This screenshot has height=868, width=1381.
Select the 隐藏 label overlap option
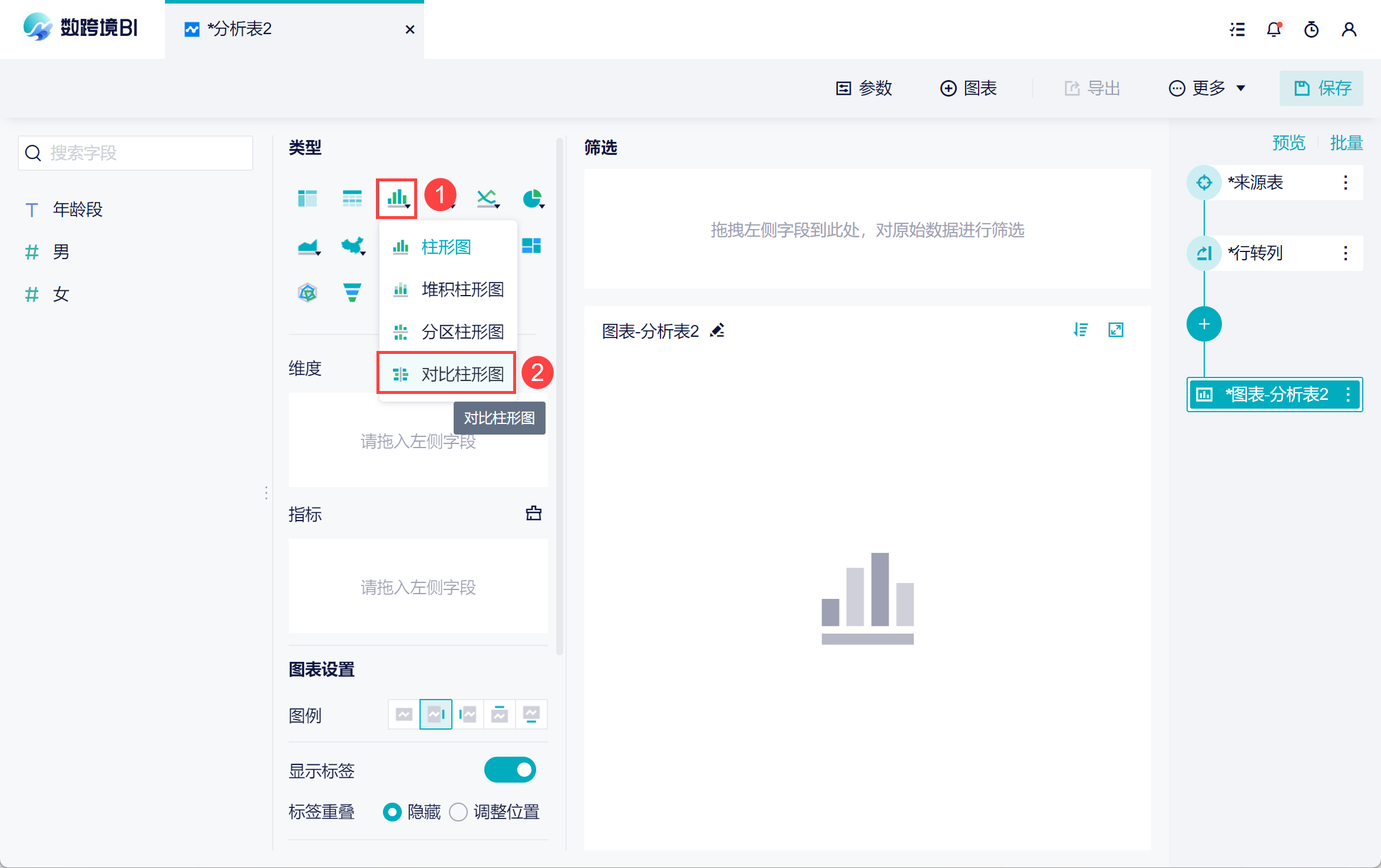tap(392, 812)
